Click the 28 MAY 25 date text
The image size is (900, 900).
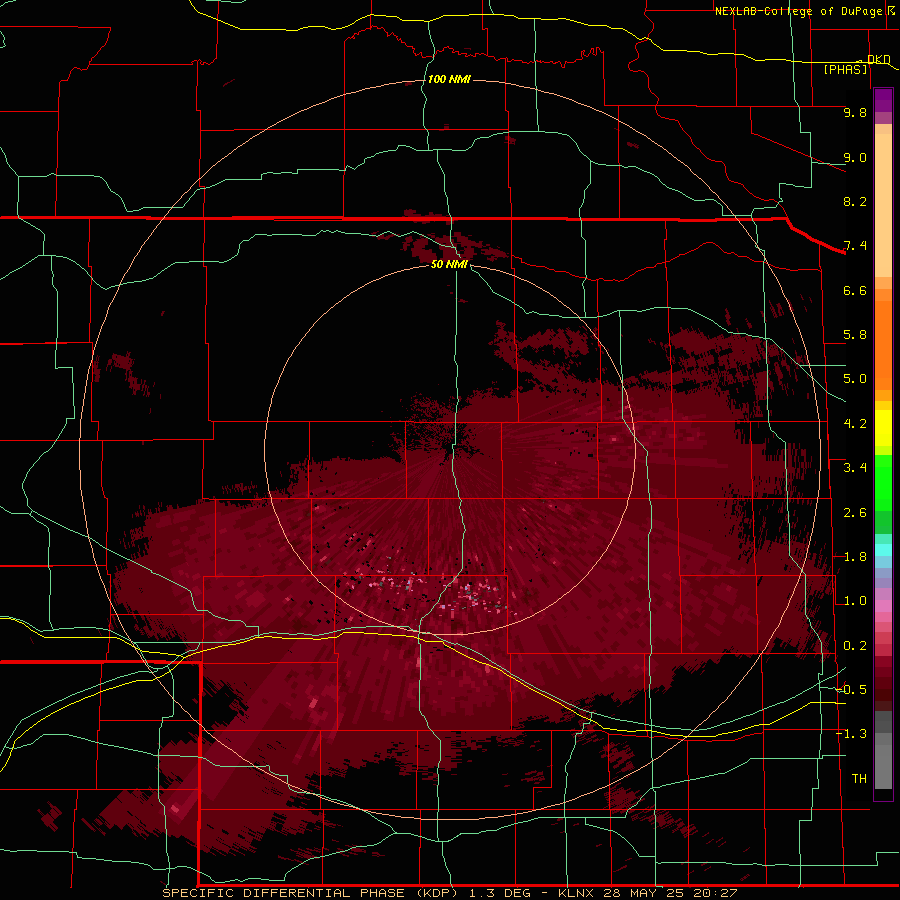point(642,893)
